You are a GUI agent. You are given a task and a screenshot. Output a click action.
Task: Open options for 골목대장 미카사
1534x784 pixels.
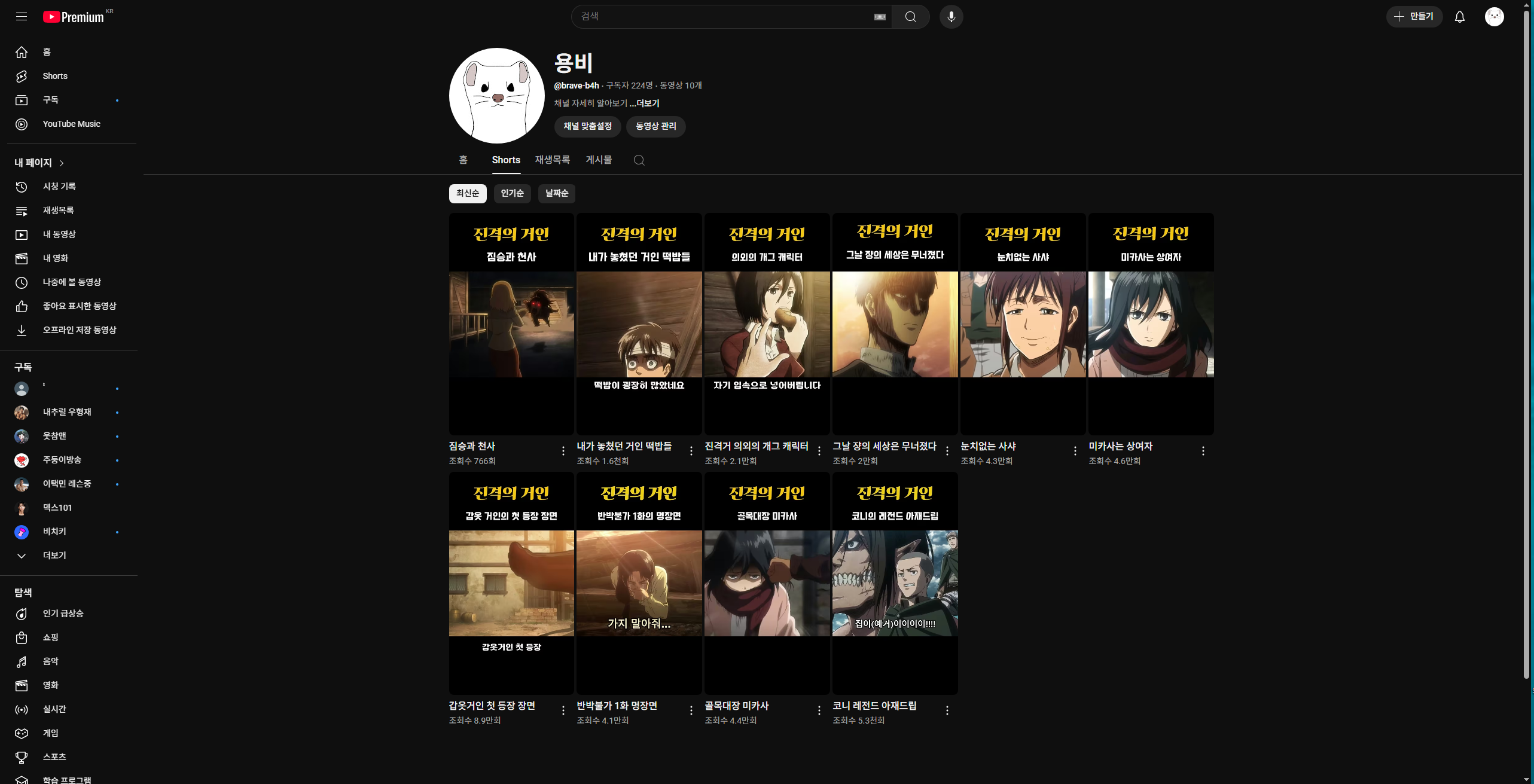click(x=819, y=710)
